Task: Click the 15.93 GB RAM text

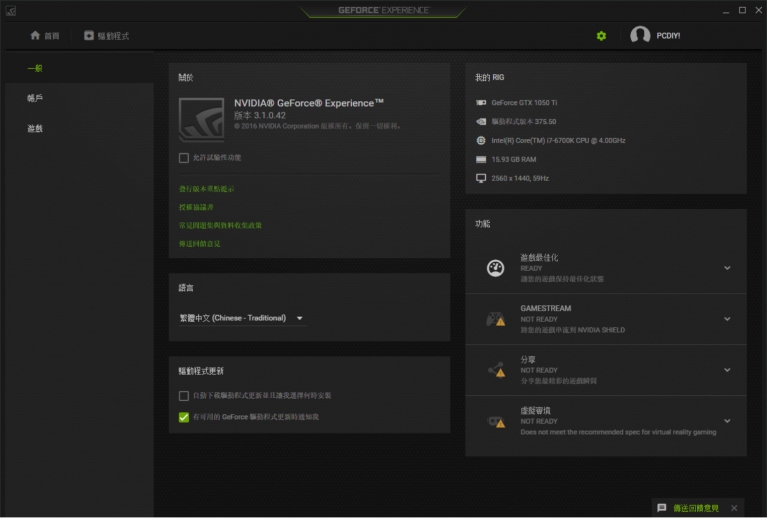Action: pyautogui.click(x=514, y=159)
